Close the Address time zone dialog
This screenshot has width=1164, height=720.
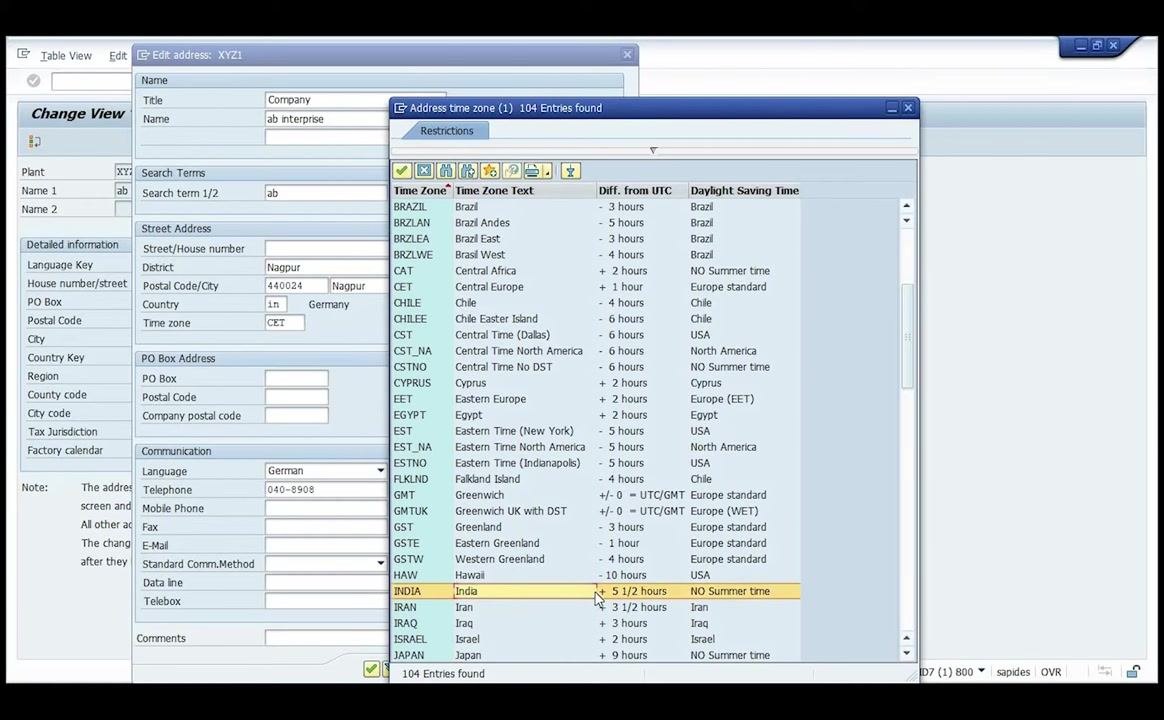coord(908,108)
